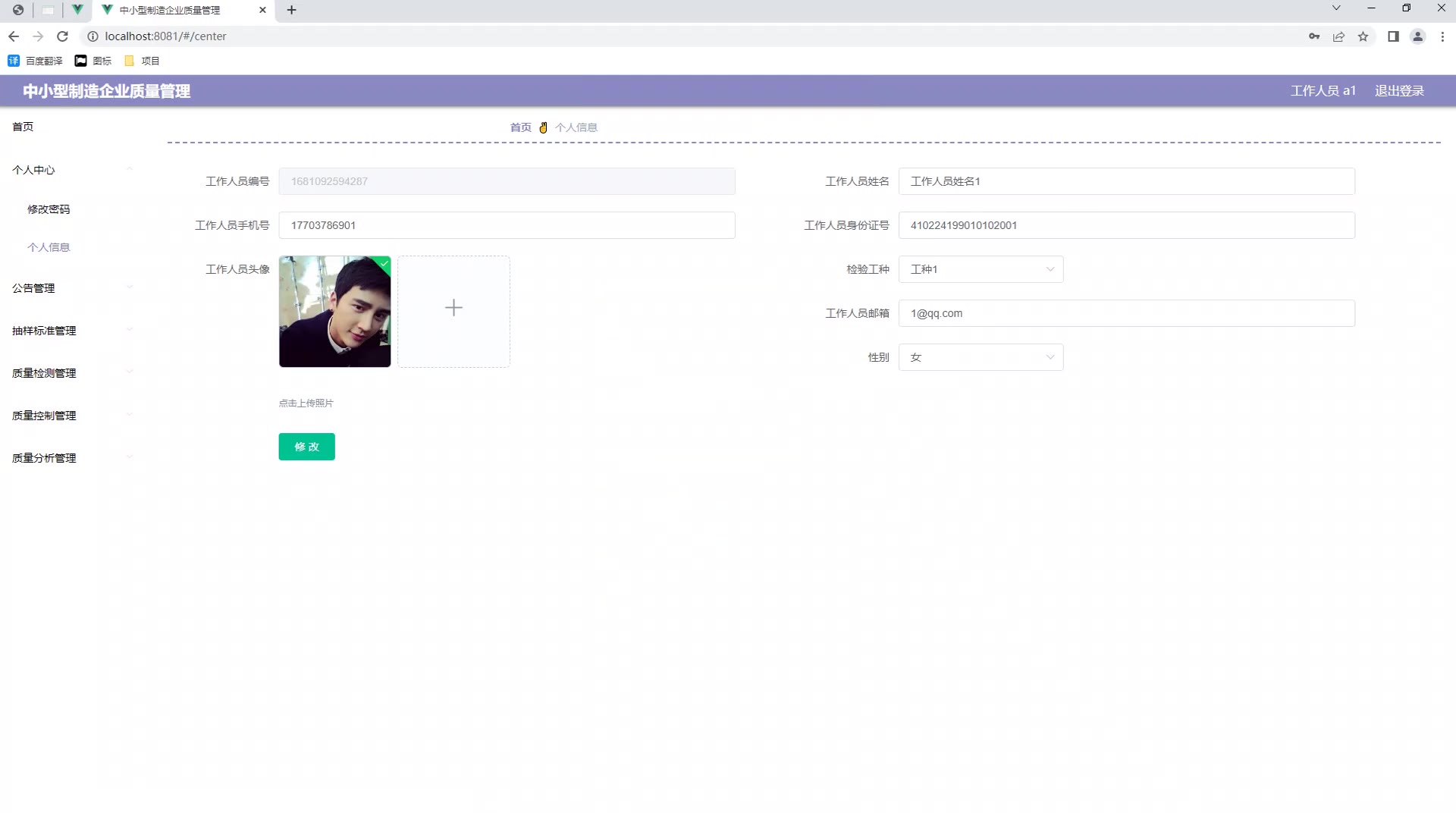Screen dimensions: 1456x813
Task: Click the share page icon
Action: click(x=1338, y=36)
